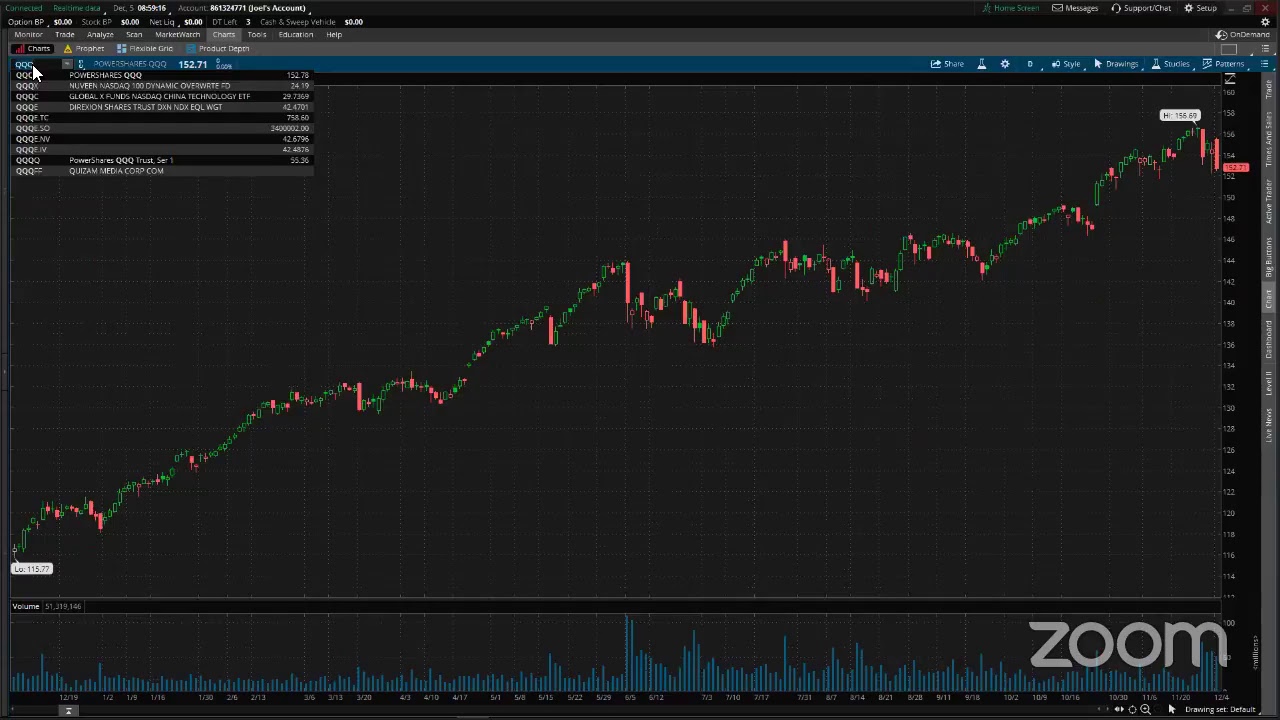Click the left-right chart expansion arrows icon

click(x=1119, y=710)
